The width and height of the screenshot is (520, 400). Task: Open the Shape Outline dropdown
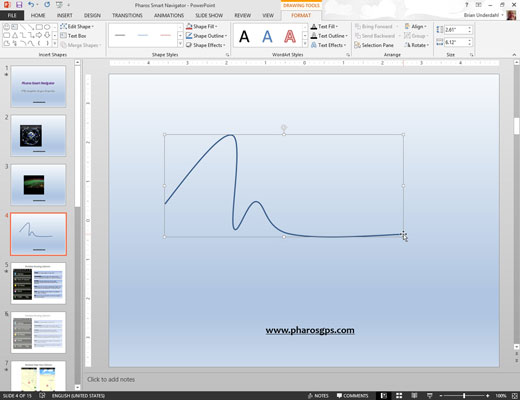pyautogui.click(x=206, y=36)
